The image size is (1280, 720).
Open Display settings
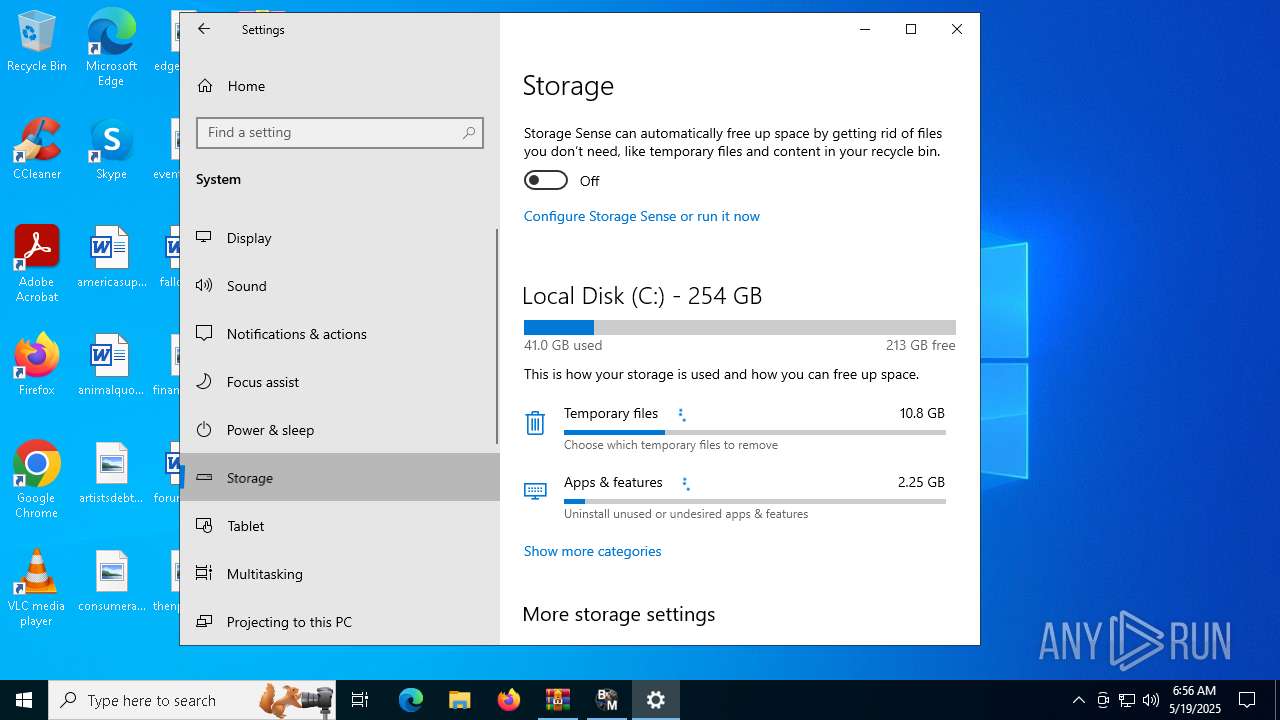point(340,238)
